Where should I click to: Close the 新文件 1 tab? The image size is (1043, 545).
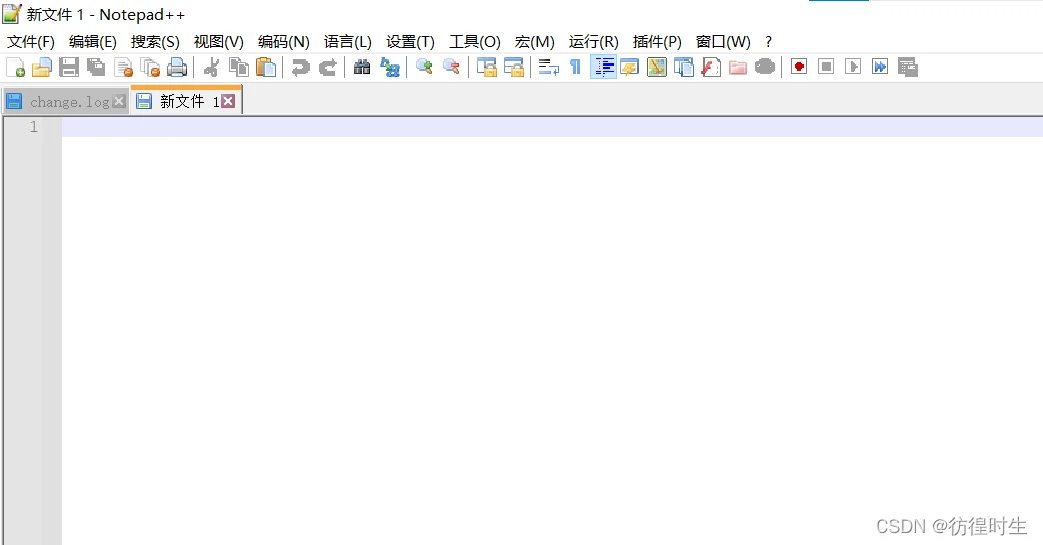coord(228,101)
